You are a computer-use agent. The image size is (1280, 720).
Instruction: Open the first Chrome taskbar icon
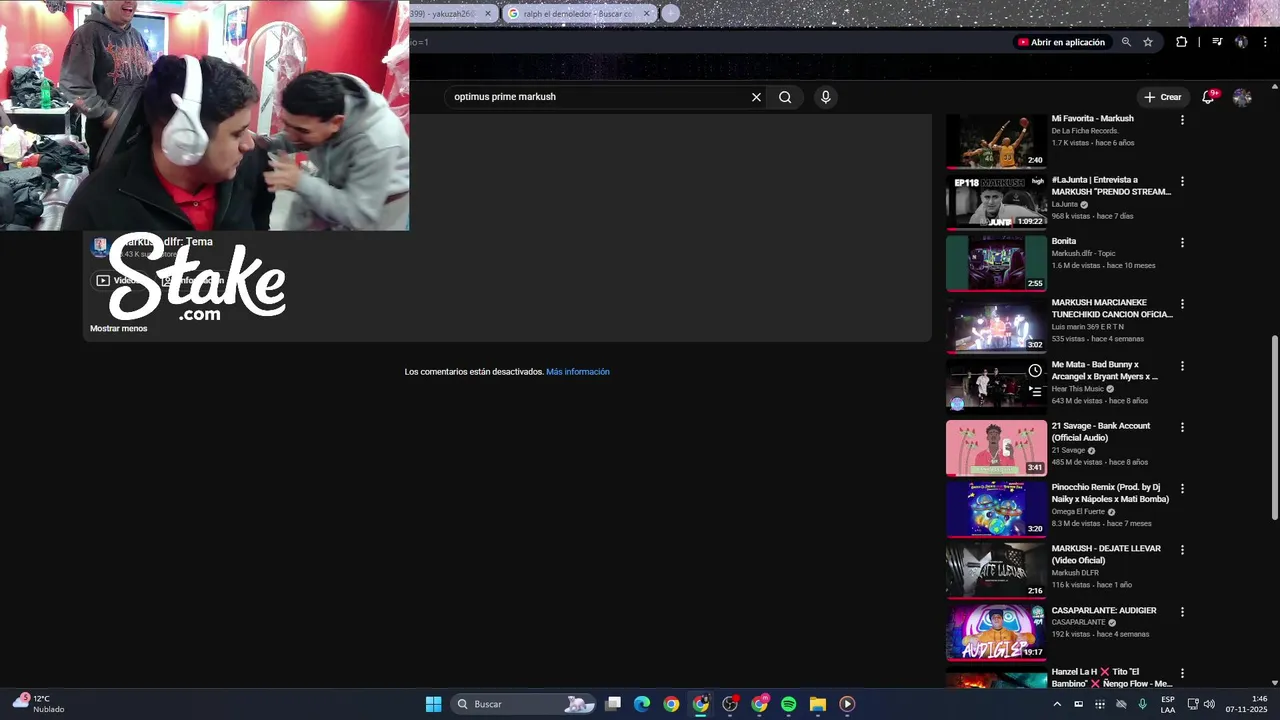(671, 704)
